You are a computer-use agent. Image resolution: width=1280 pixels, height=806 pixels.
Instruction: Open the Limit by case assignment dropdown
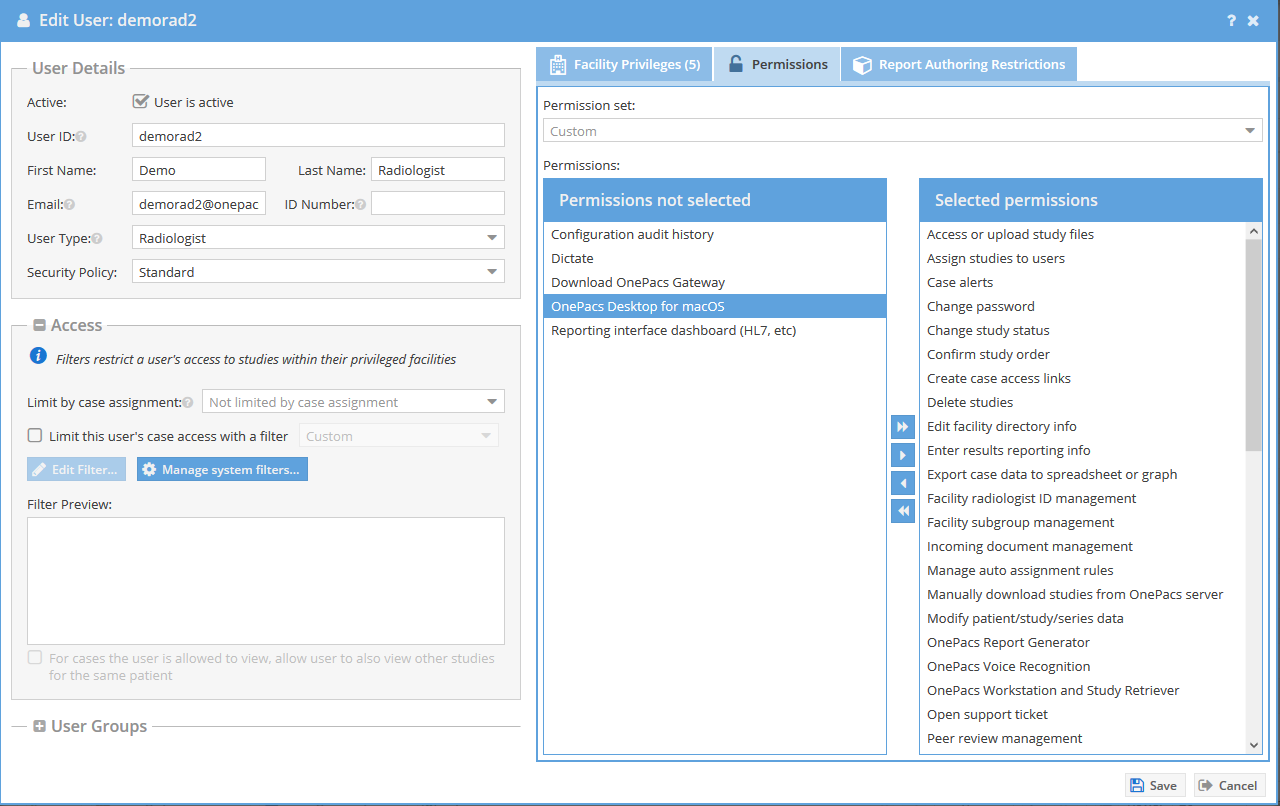[x=353, y=402]
